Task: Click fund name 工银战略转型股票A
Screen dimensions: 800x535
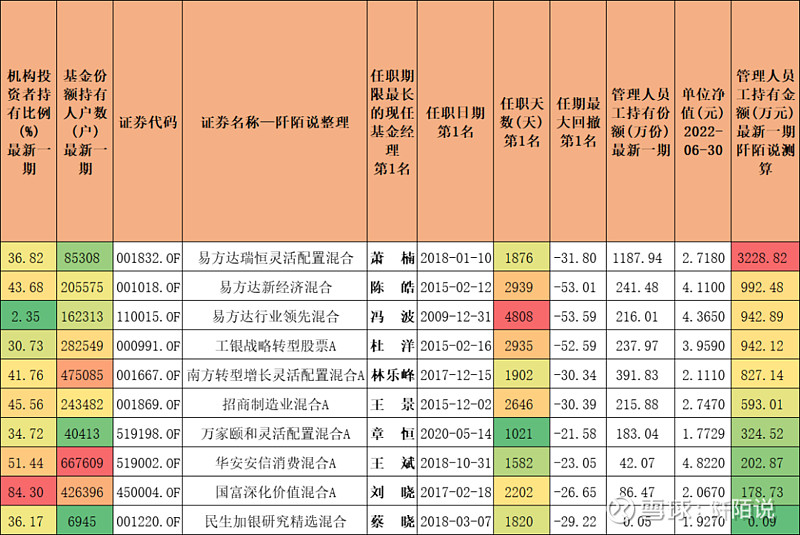Action: click(274, 346)
